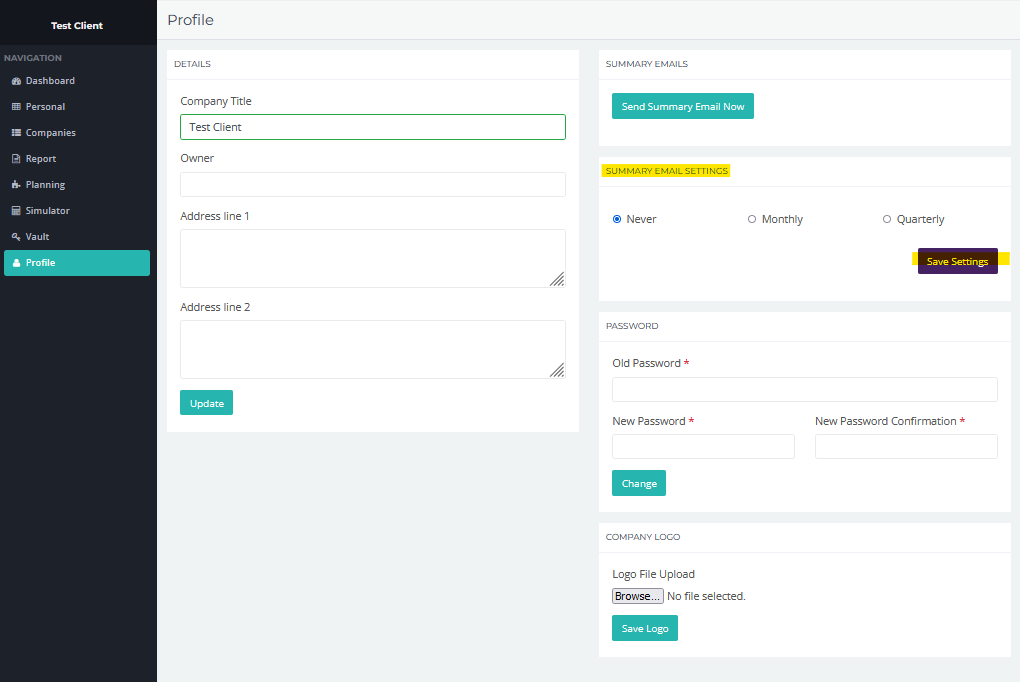Viewport: 1020px width, 682px height.
Task: Click the Companies list icon
Action: [x=16, y=133]
